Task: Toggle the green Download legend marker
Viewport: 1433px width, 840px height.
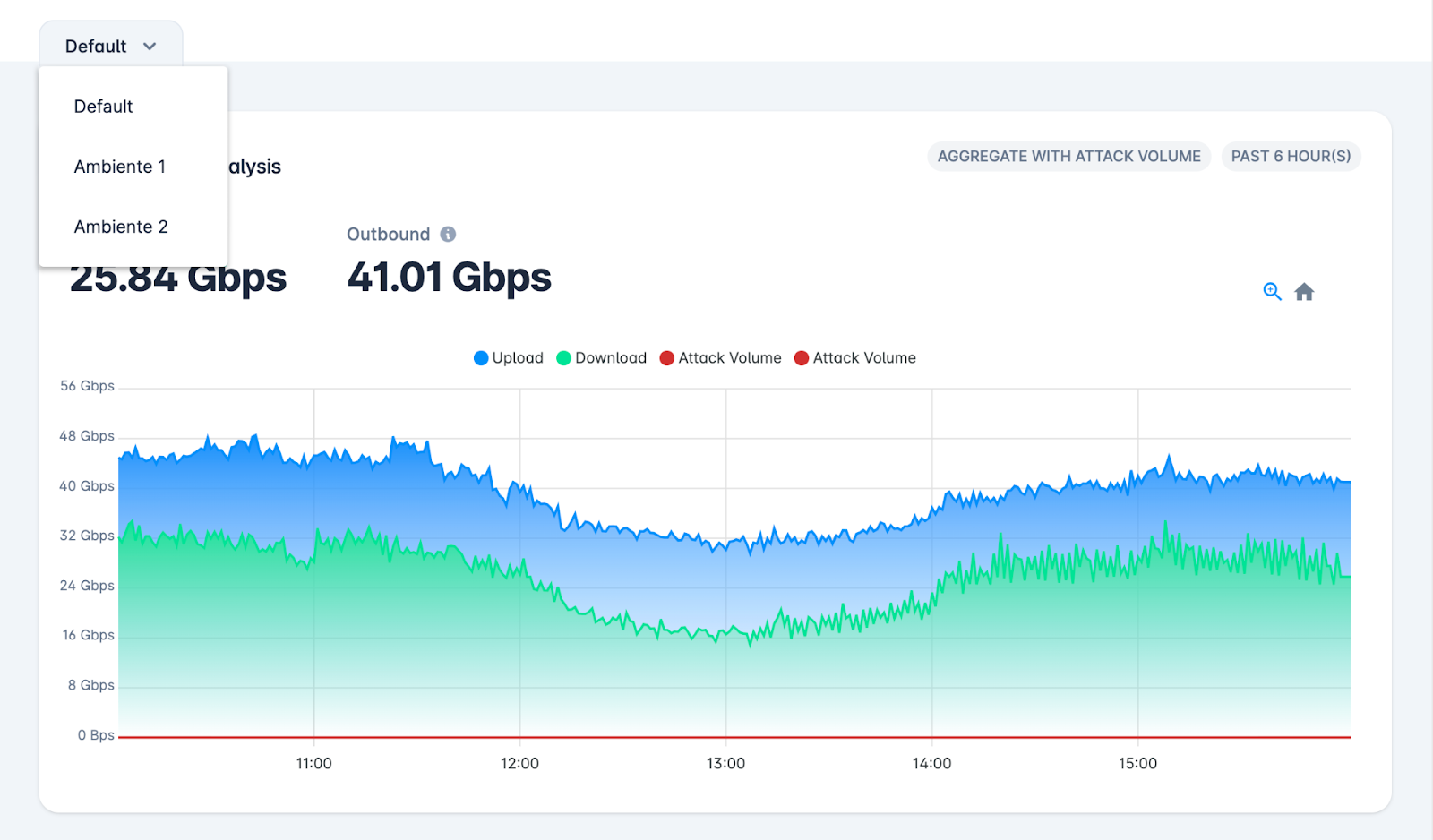Action: click(x=563, y=358)
